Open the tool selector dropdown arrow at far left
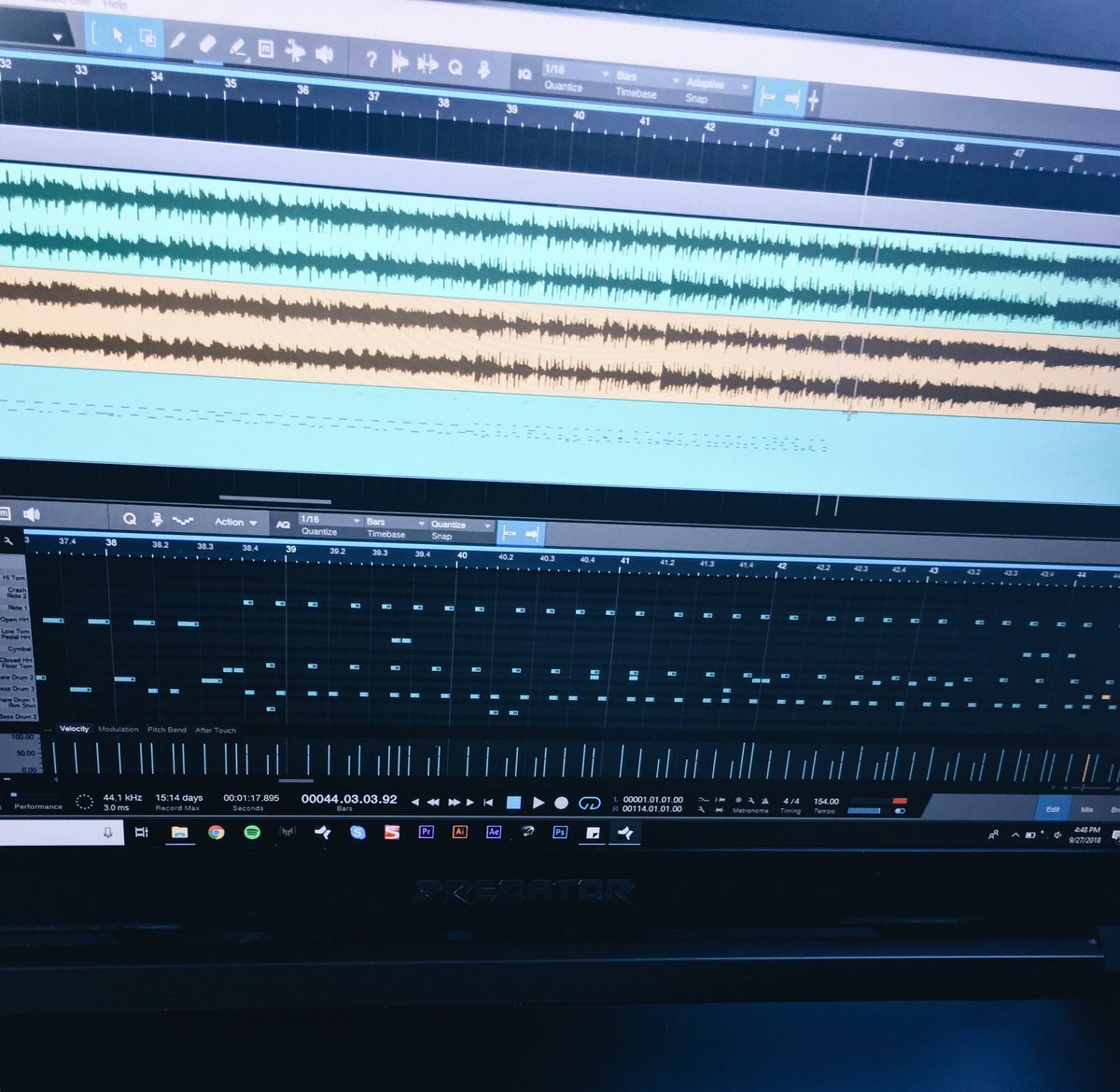The height and width of the screenshot is (1092, 1120). (58, 38)
